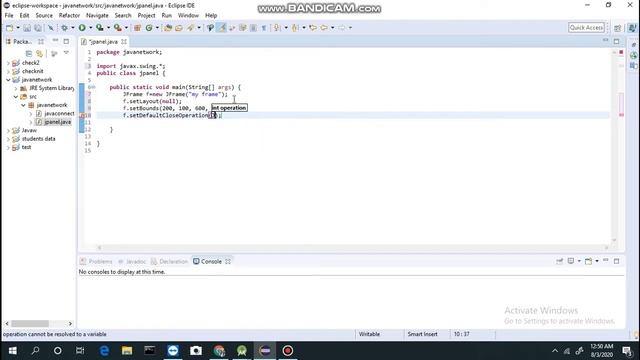Click the error marker on line 10
This screenshot has height=360, width=640.
coord(82,116)
